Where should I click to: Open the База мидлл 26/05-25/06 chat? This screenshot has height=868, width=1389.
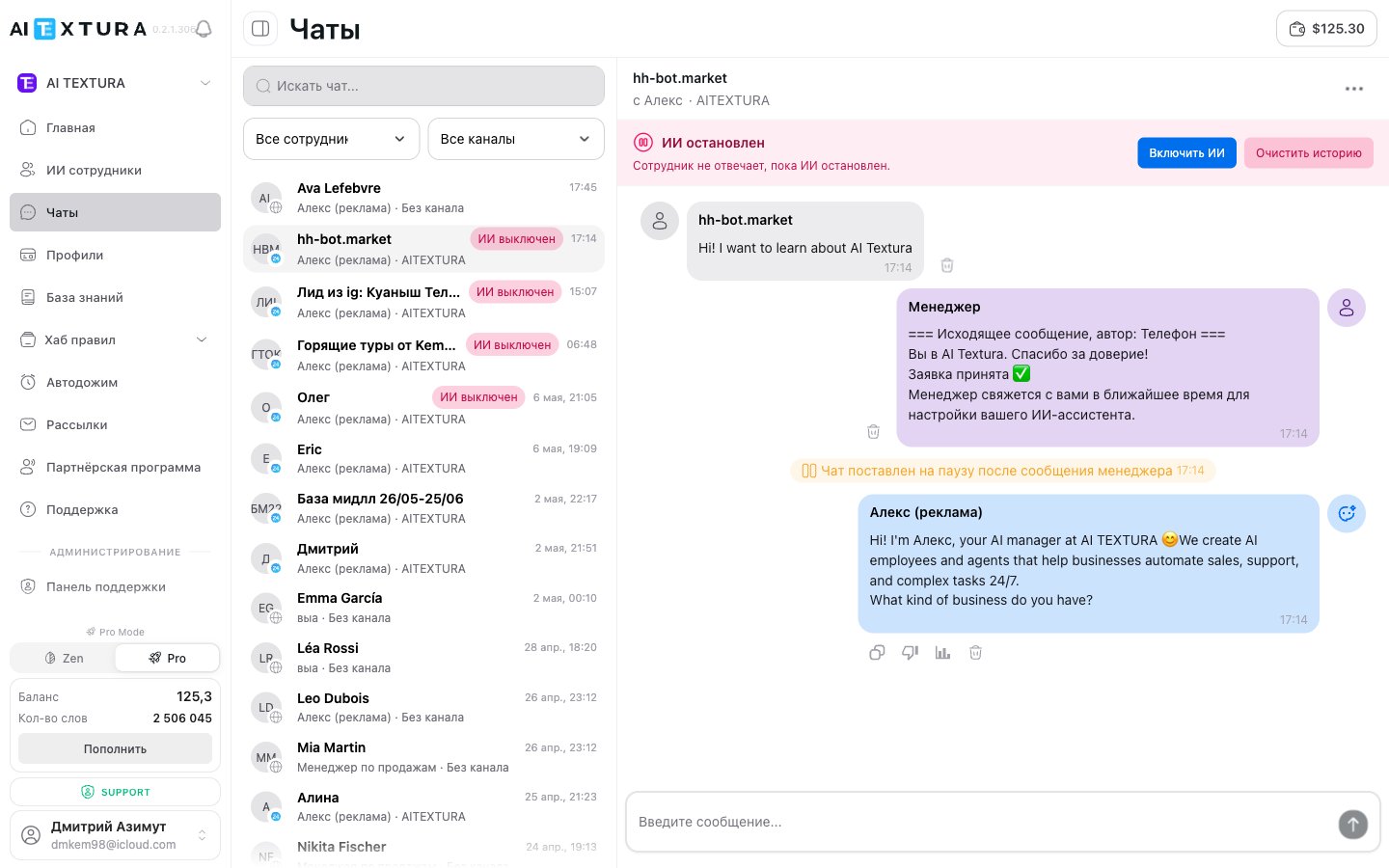423,508
